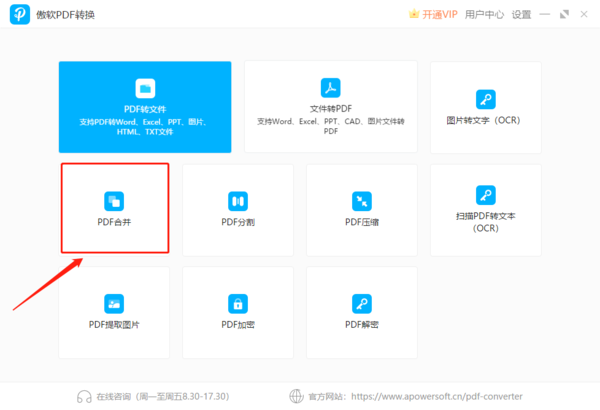The image size is (600, 410).
Task: Click the PDF提取图片 extract images icon
Action: point(114,303)
